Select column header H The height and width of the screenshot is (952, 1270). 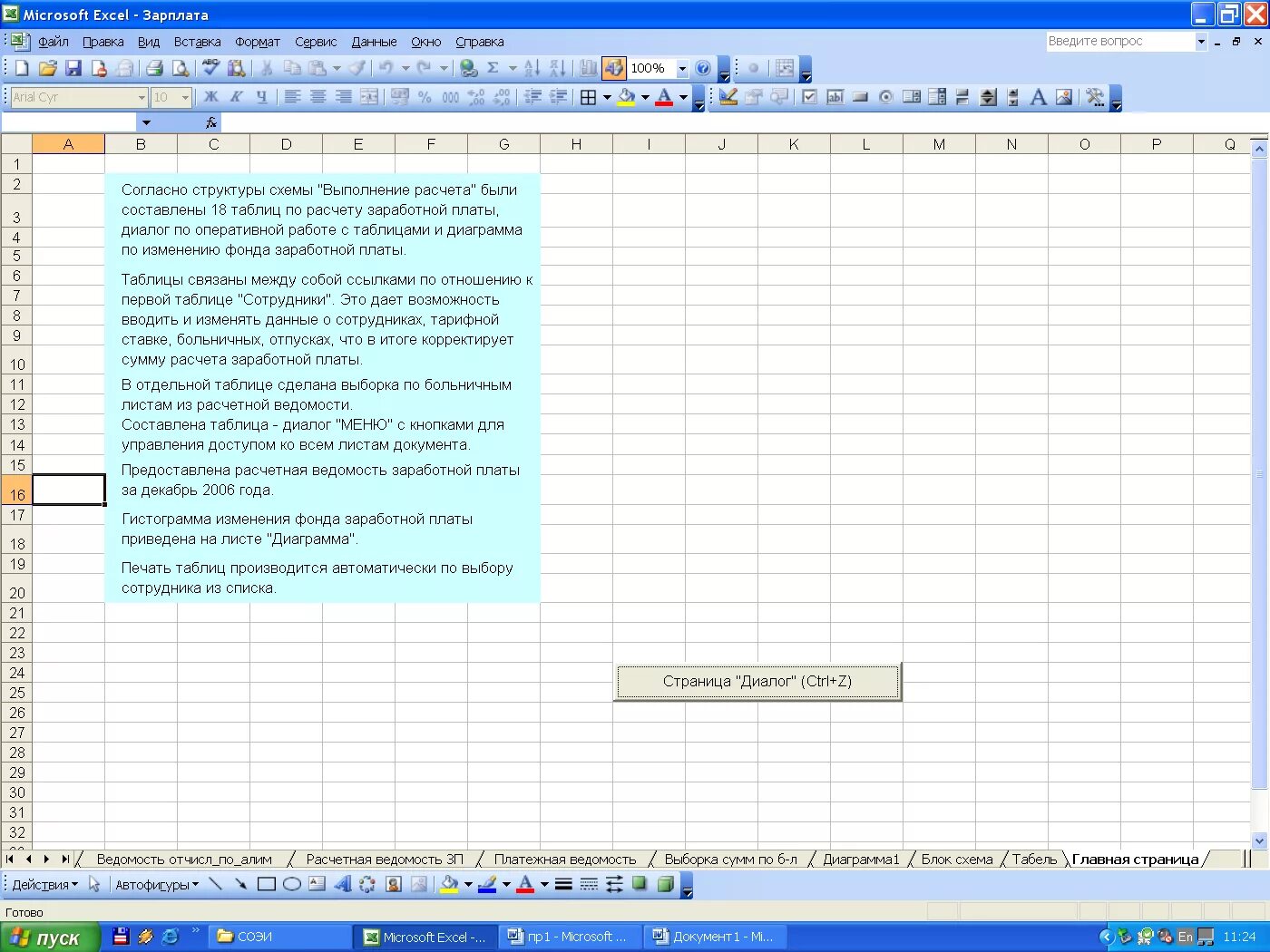pos(576,144)
